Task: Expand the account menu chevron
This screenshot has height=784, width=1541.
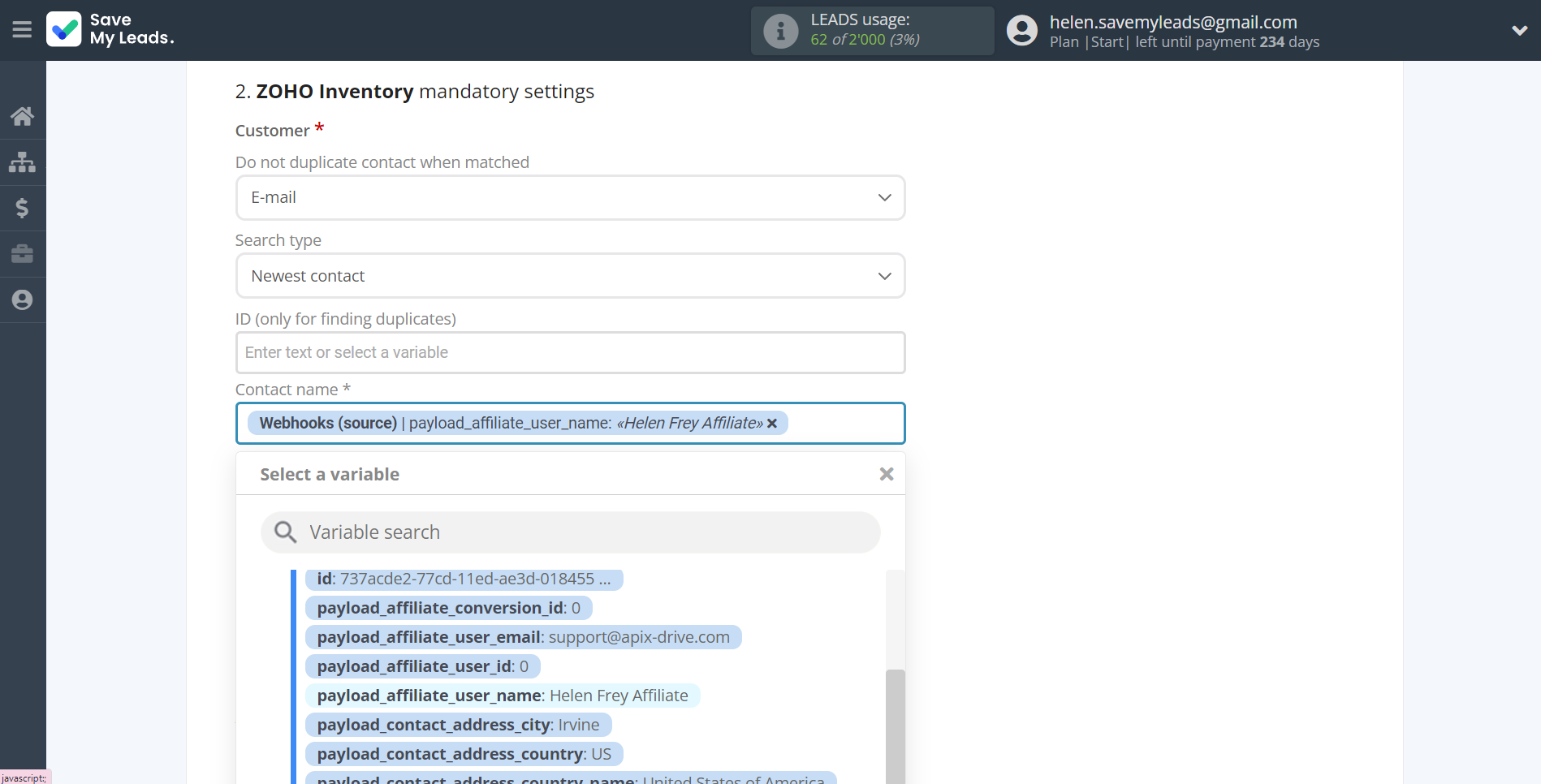Action: (x=1519, y=31)
